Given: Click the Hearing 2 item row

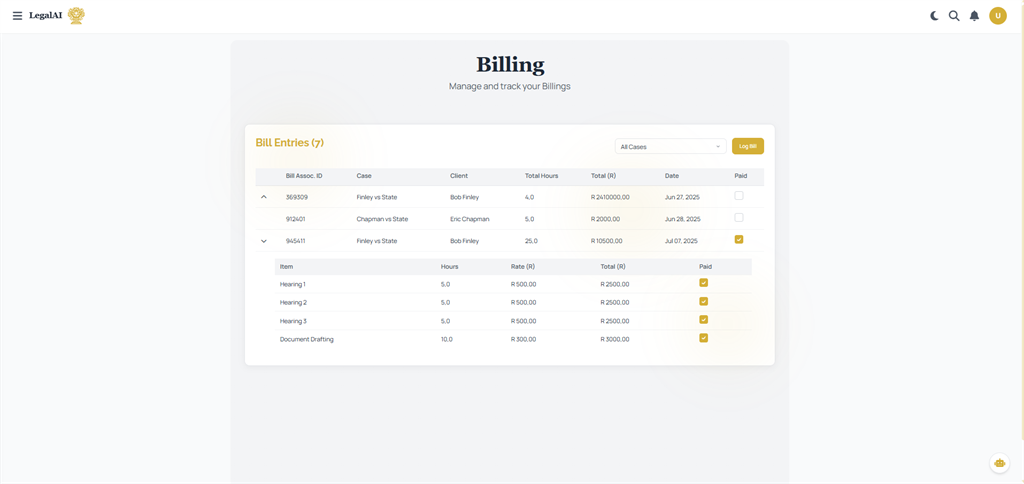Looking at the screenshot, I should pyautogui.click(x=293, y=302).
